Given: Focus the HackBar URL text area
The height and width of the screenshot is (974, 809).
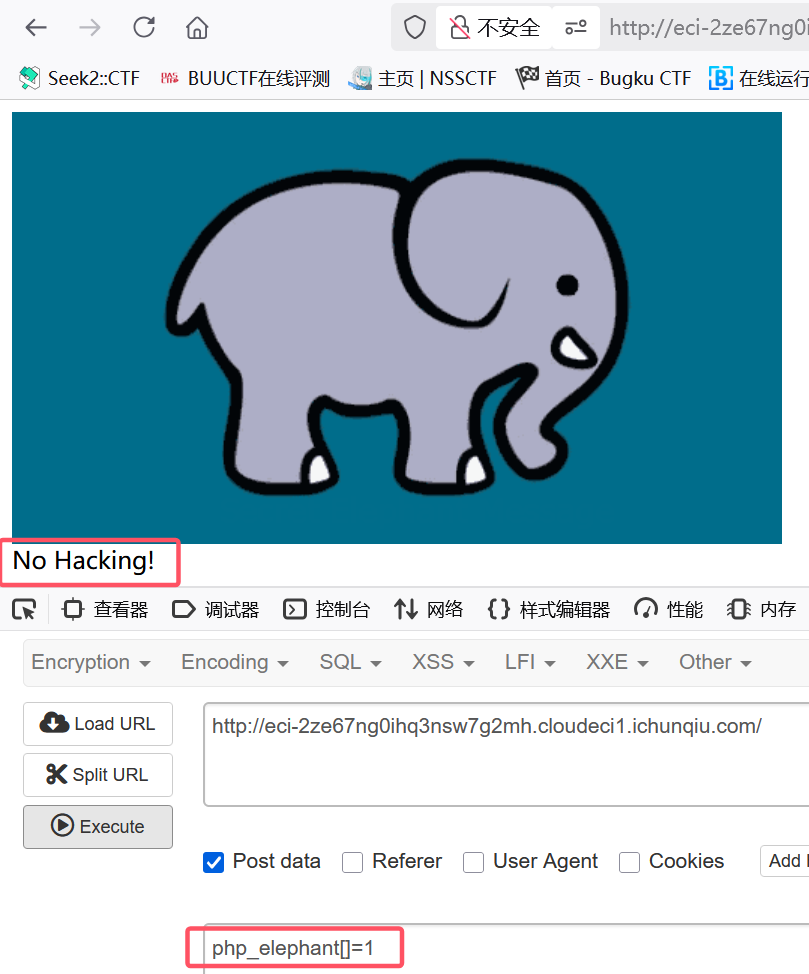Looking at the screenshot, I should (x=506, y=754).
